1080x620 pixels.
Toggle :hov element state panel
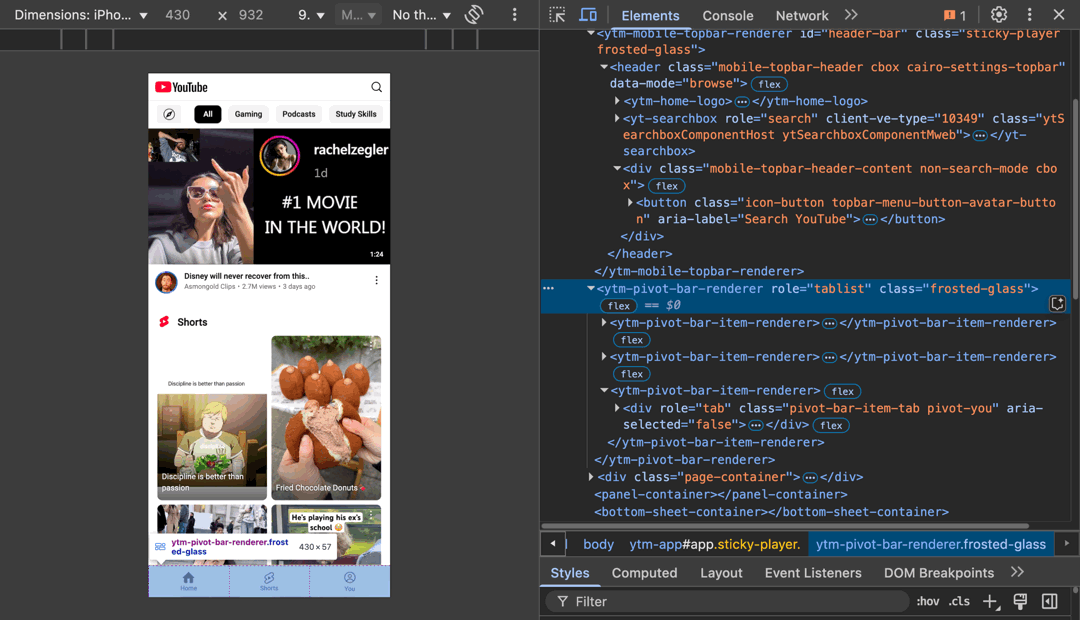[928, 601]
